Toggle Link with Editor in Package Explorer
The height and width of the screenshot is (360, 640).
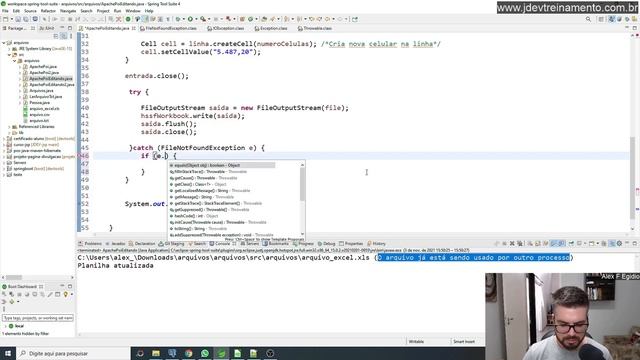click(x=64, y=36)
